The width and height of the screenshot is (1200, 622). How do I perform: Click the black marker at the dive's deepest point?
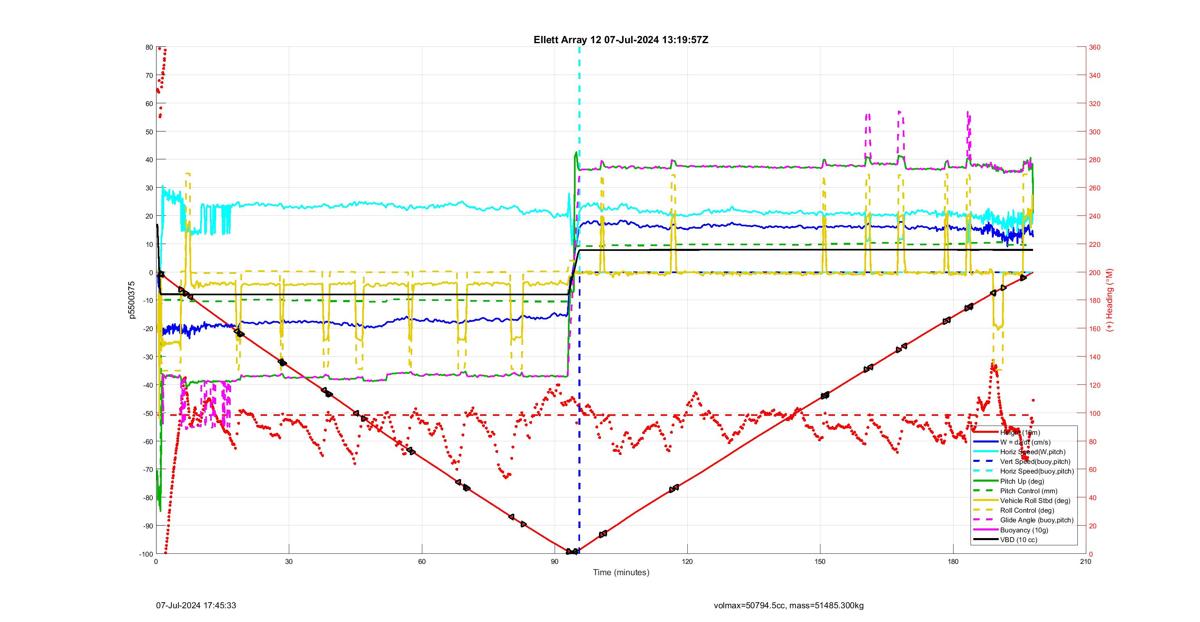coord(572,552)
